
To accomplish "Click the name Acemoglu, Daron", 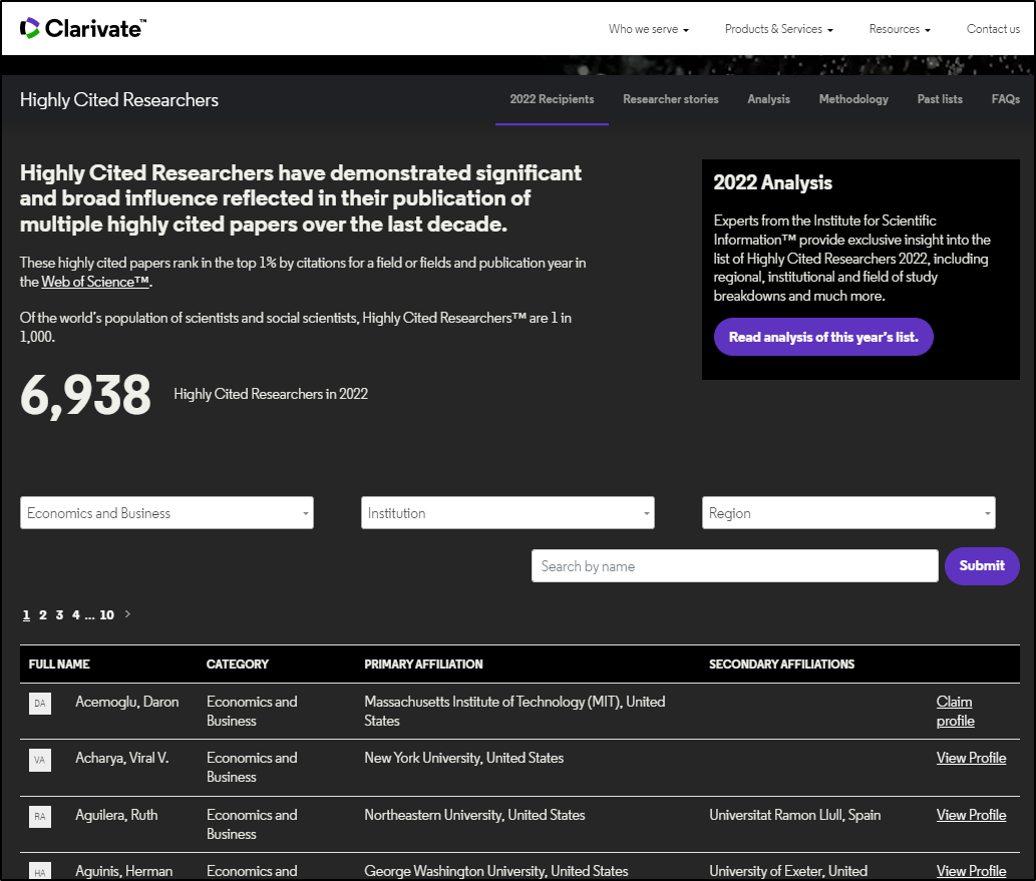I will tap(127, 702).
